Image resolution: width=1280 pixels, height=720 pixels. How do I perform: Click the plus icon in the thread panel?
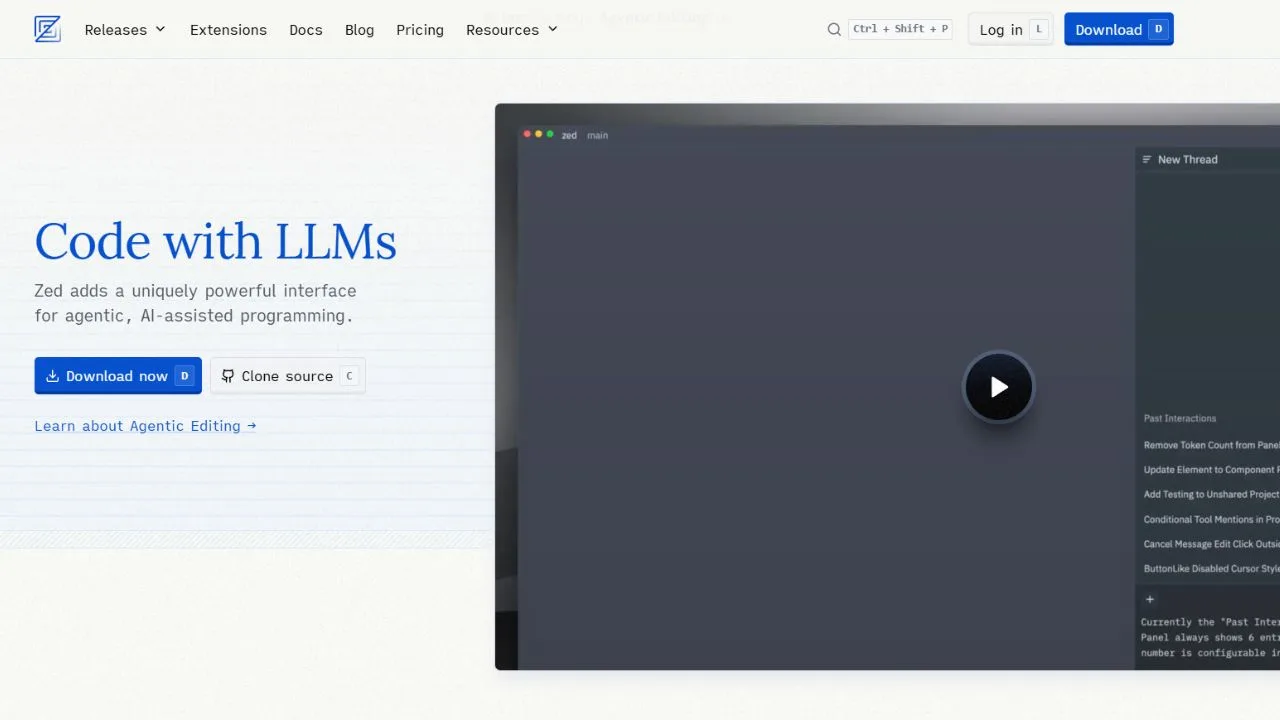tap(1150, 599)
